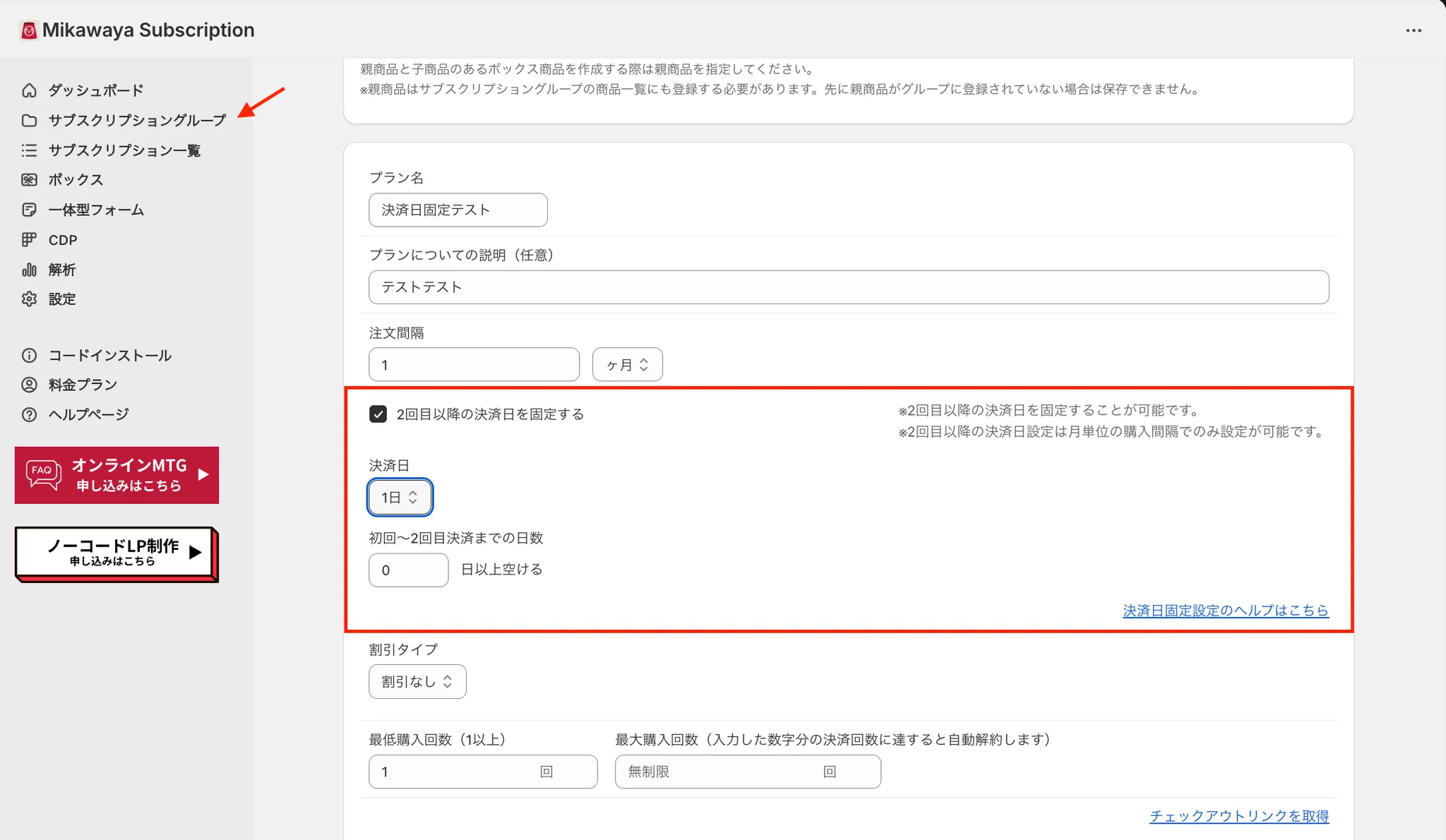Go to 料金プラン in sidebar
This screenshot has width=1446, height=840.
(82, 385)
